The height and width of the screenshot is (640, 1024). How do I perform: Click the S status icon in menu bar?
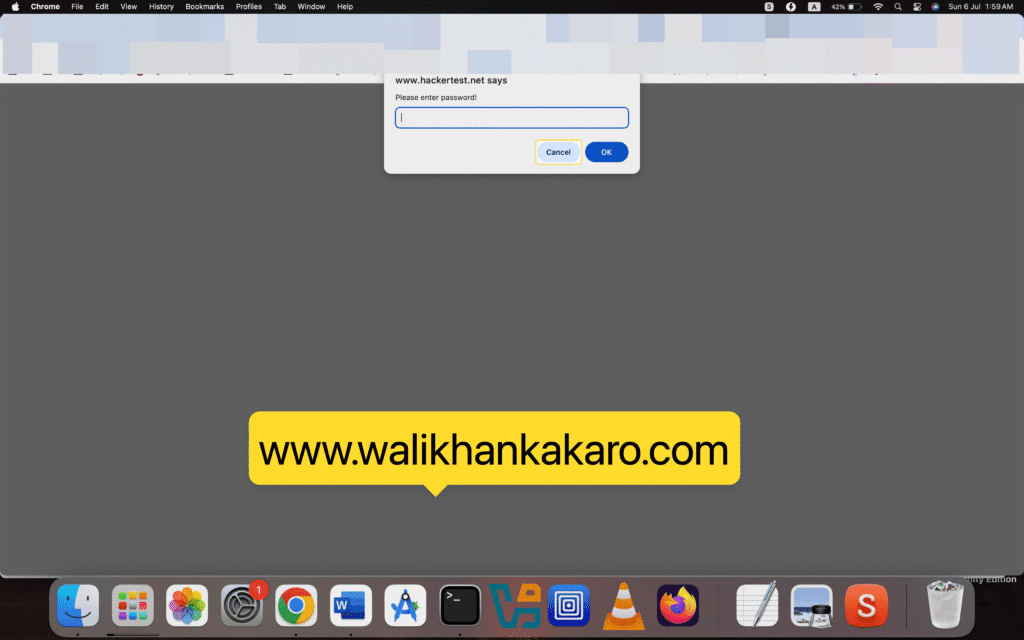coord(769,7)
